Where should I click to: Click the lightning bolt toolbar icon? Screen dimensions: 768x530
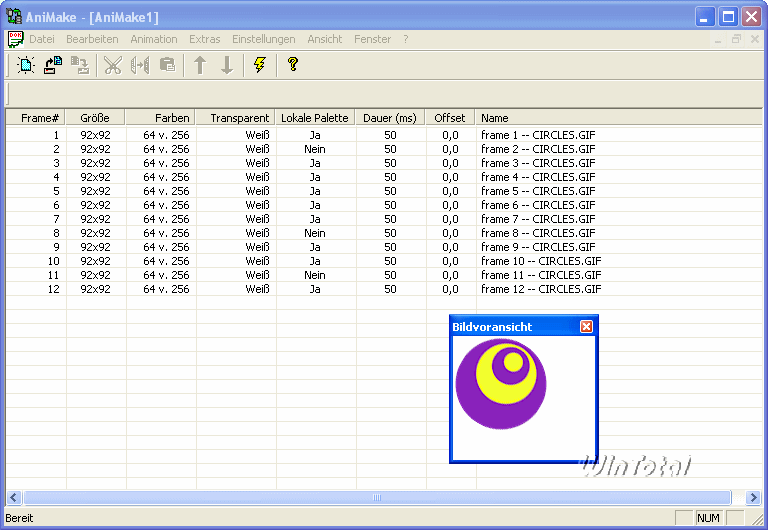[260, 65]
